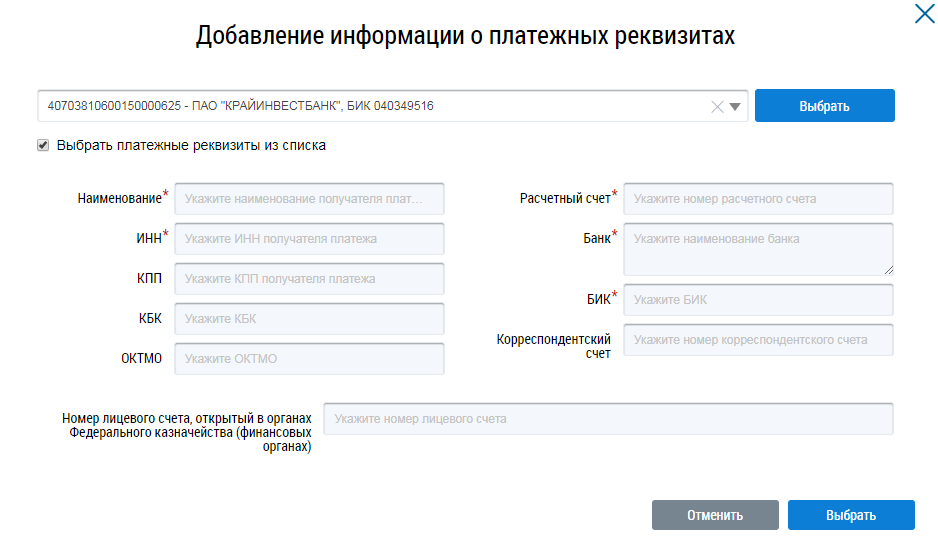Click the Наименование input field
The height and width of the screenshot is (543, 938).
tap(309, 199)
